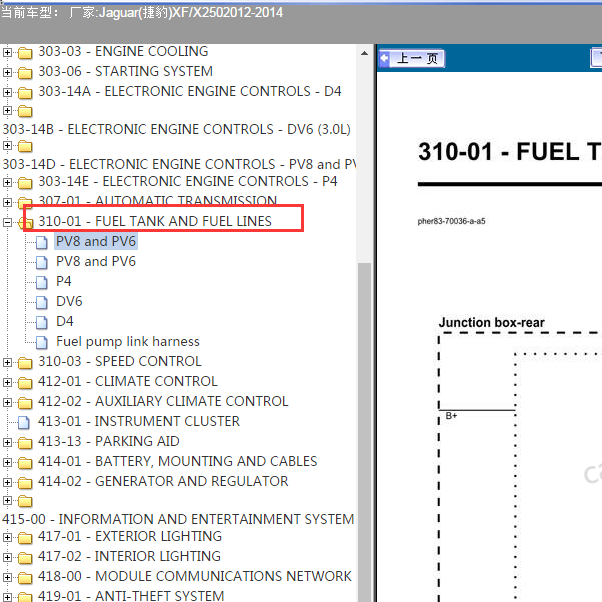Click the Fuel pump link harness document icon

(x=41, y=342)
